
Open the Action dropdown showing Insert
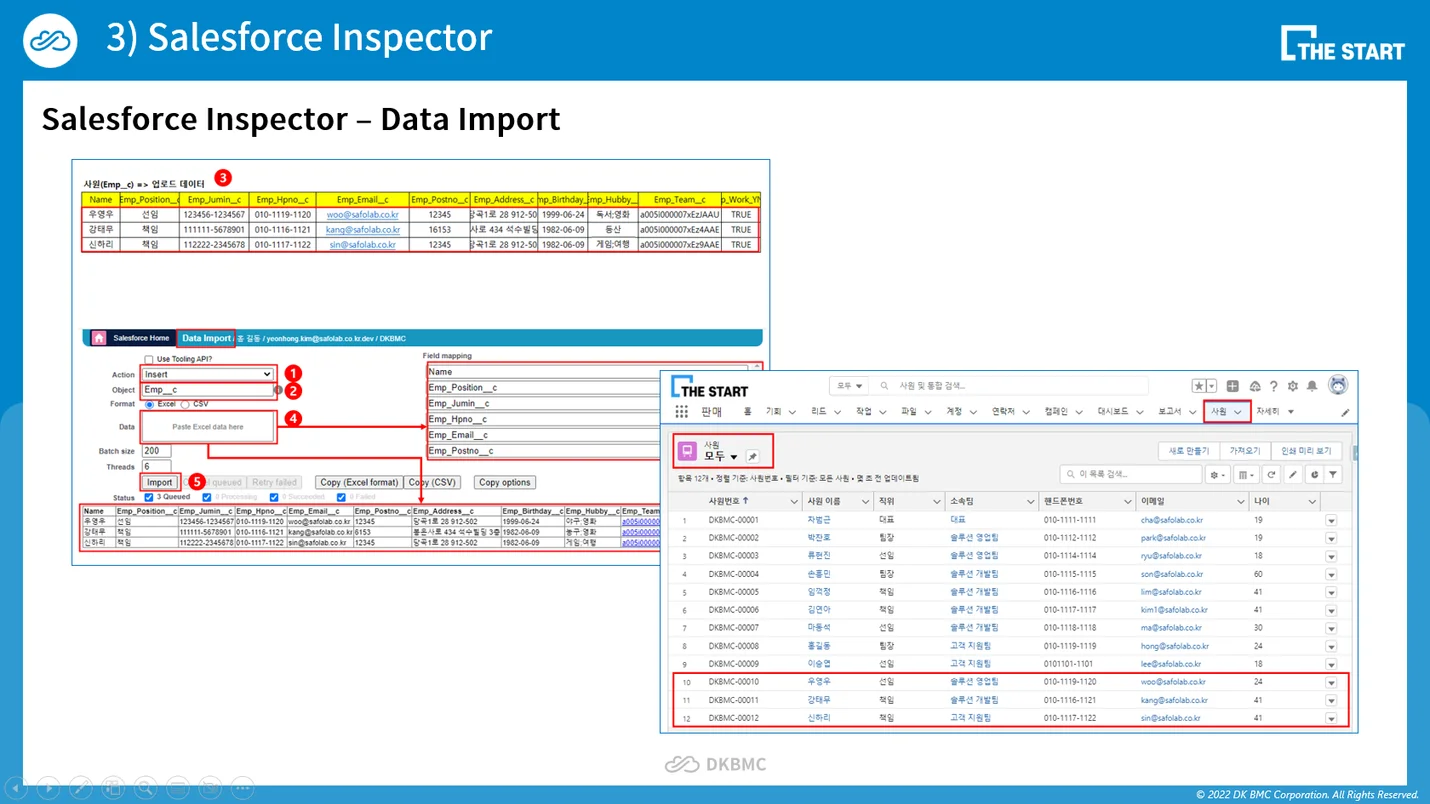208,374
